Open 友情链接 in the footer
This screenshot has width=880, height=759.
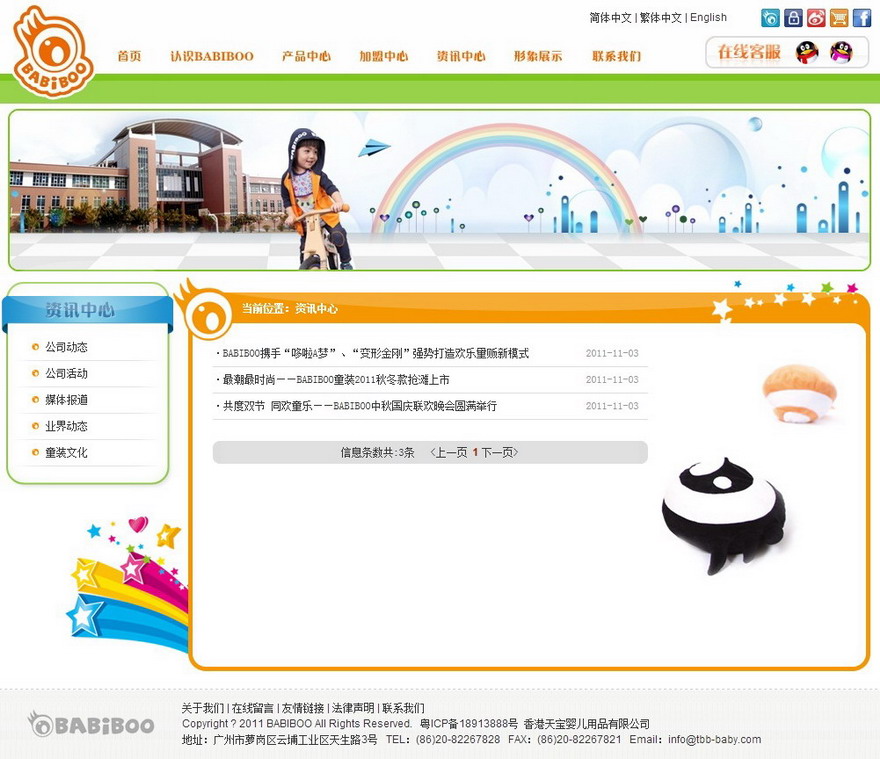pyautogui.click(x=303, y=708)
